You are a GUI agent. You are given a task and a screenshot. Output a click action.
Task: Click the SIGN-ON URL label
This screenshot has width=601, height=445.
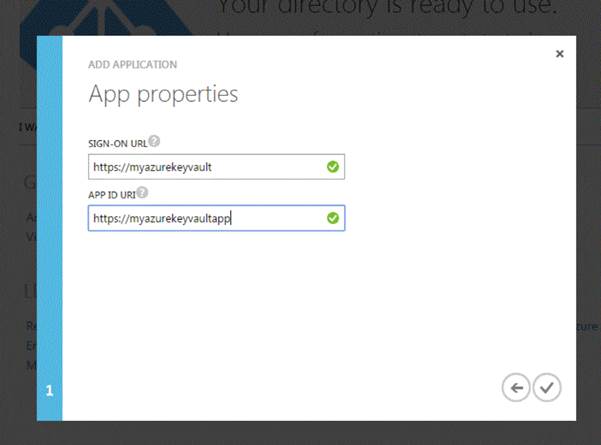click(118, 144)
